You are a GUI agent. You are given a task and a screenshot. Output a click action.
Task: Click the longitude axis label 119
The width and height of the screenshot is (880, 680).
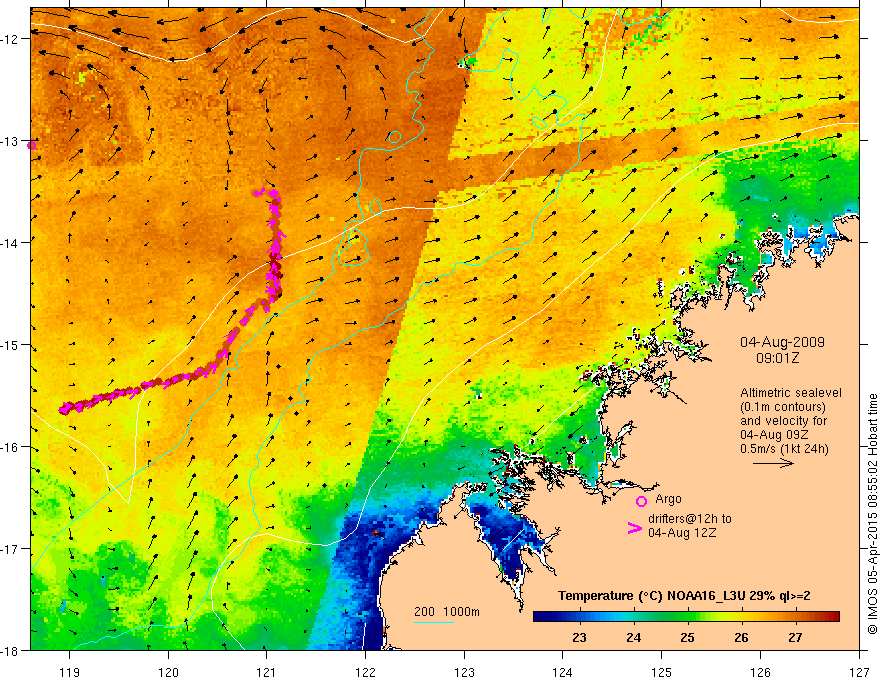coord(70,672)
